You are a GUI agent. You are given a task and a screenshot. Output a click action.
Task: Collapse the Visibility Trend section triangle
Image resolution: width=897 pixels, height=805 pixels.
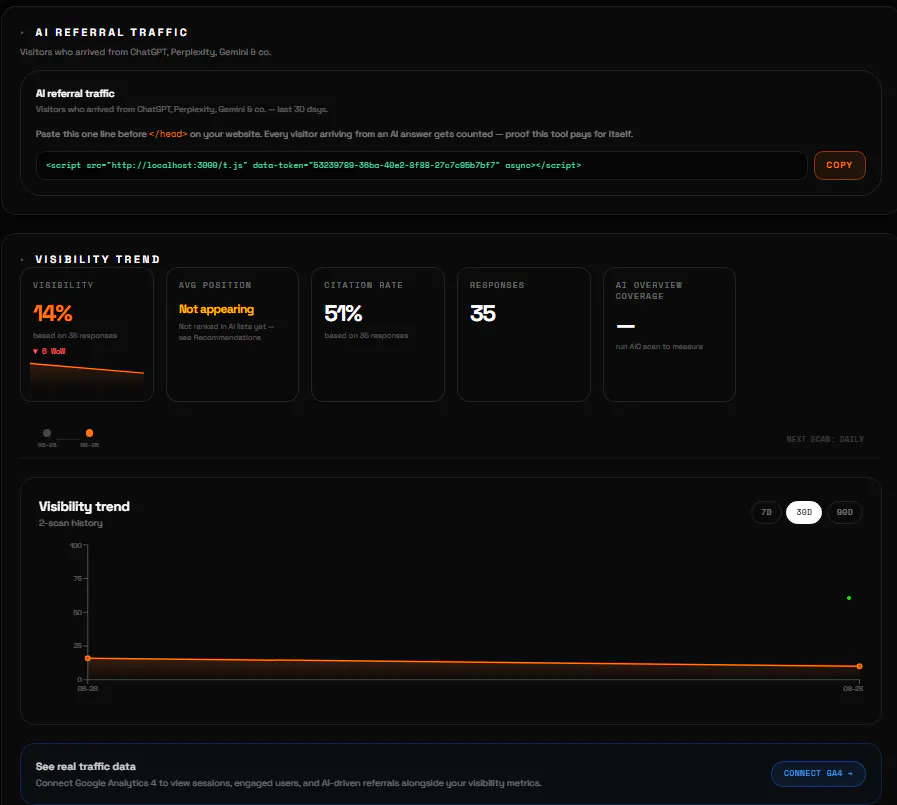tap(22, 260)
